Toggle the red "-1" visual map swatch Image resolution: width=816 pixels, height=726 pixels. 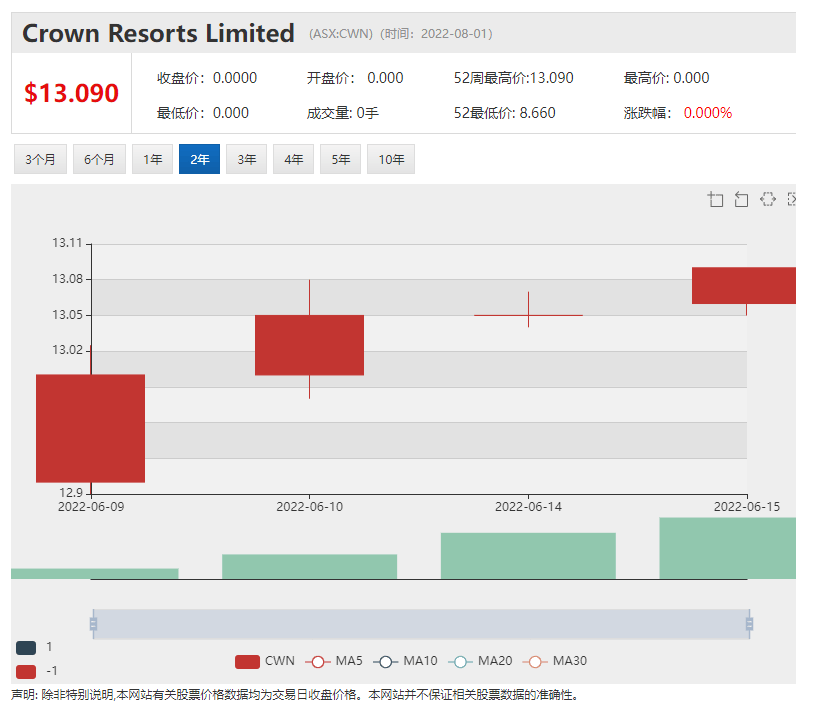(x=26, y=672)
